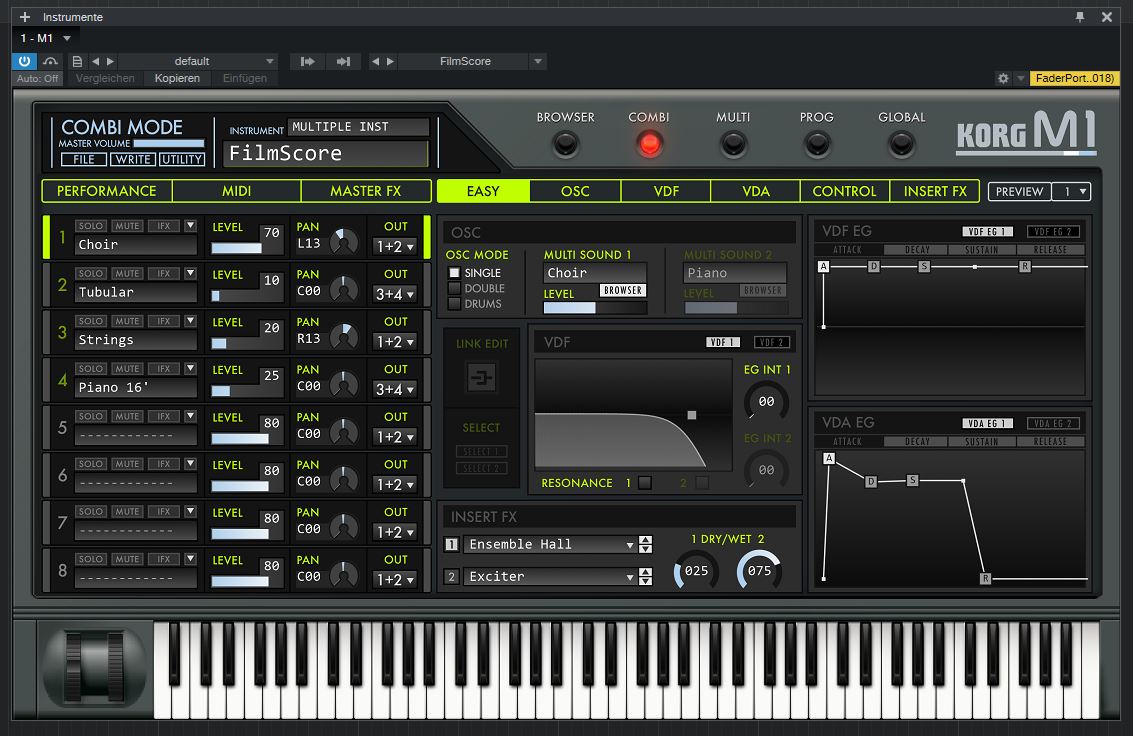Image resolution: width=1133 pixels, height=736 pixels.
Task: Switch to the PERFORMANCE tab
Action: tap(107, 191)
